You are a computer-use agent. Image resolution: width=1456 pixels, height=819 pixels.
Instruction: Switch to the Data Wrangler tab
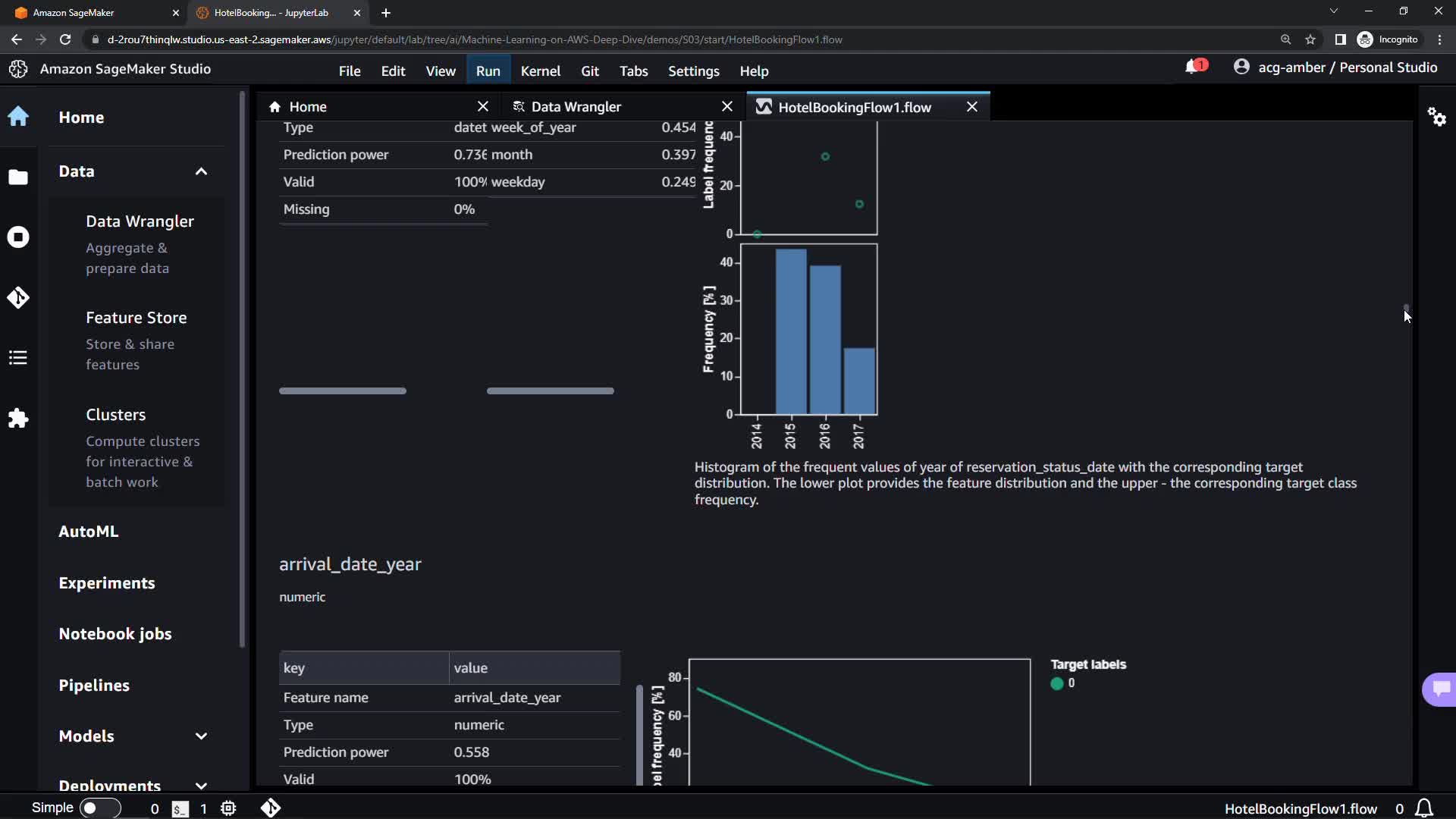tap(576, 107)
